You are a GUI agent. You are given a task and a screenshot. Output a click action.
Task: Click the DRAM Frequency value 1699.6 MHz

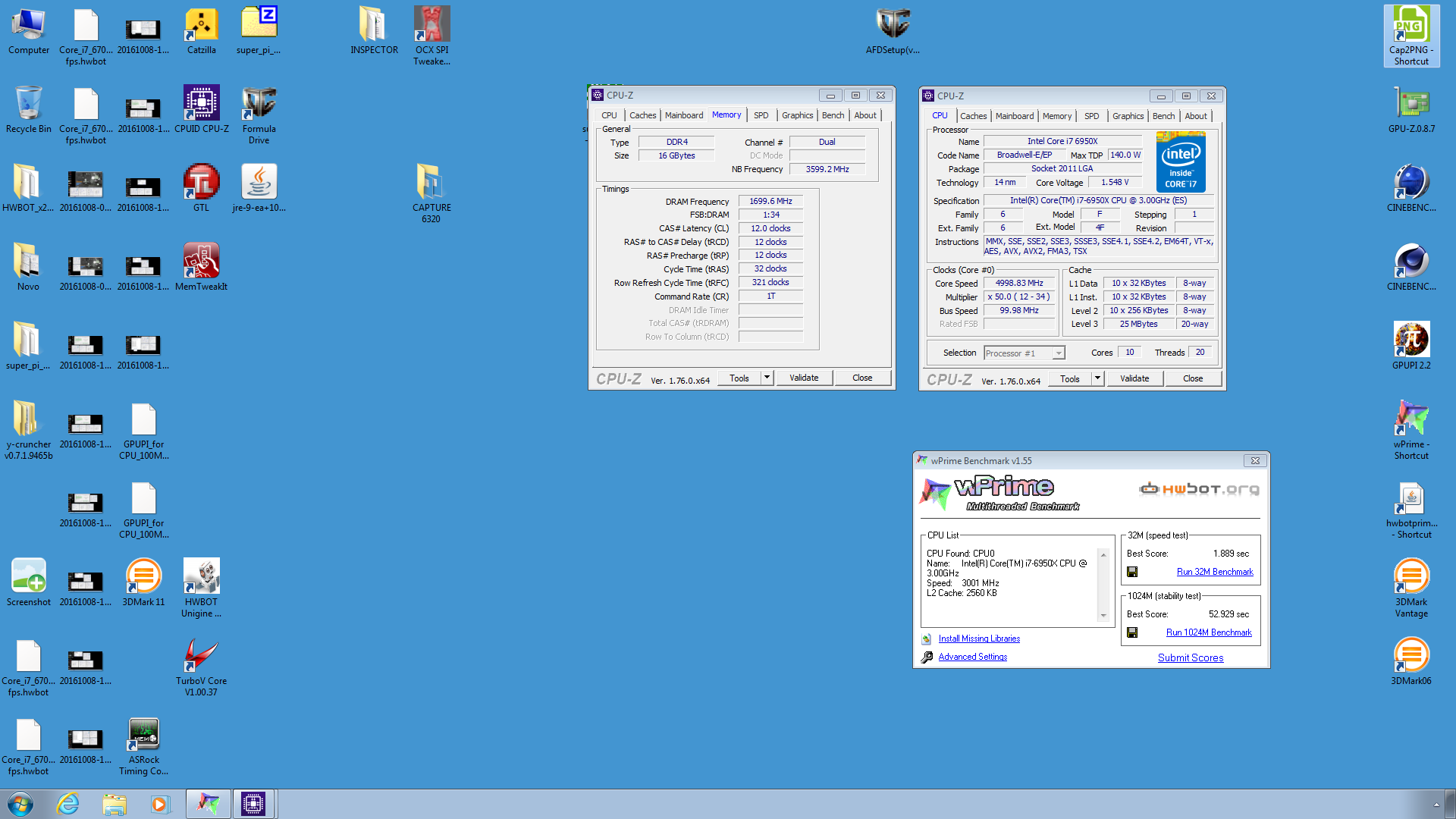770,202
